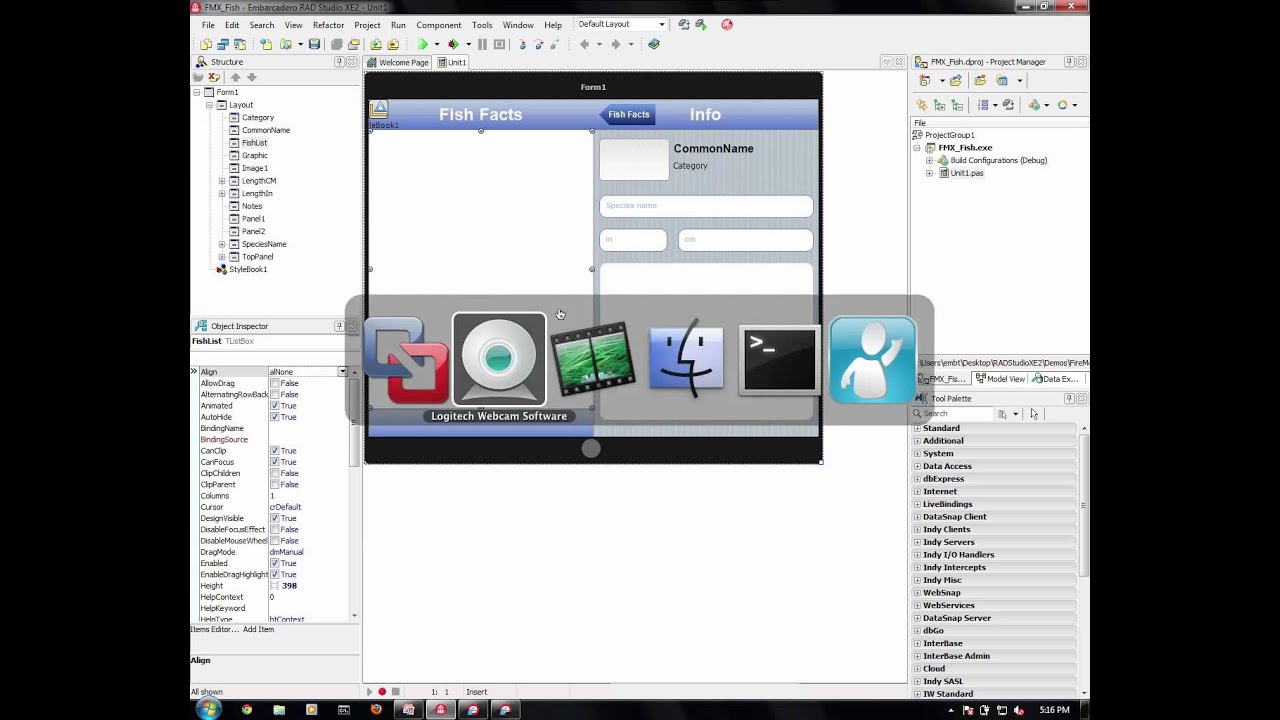
Task: Select Logitech Webcam Software in app switcher
Action: pyautogui.click(x=499, y=360)
